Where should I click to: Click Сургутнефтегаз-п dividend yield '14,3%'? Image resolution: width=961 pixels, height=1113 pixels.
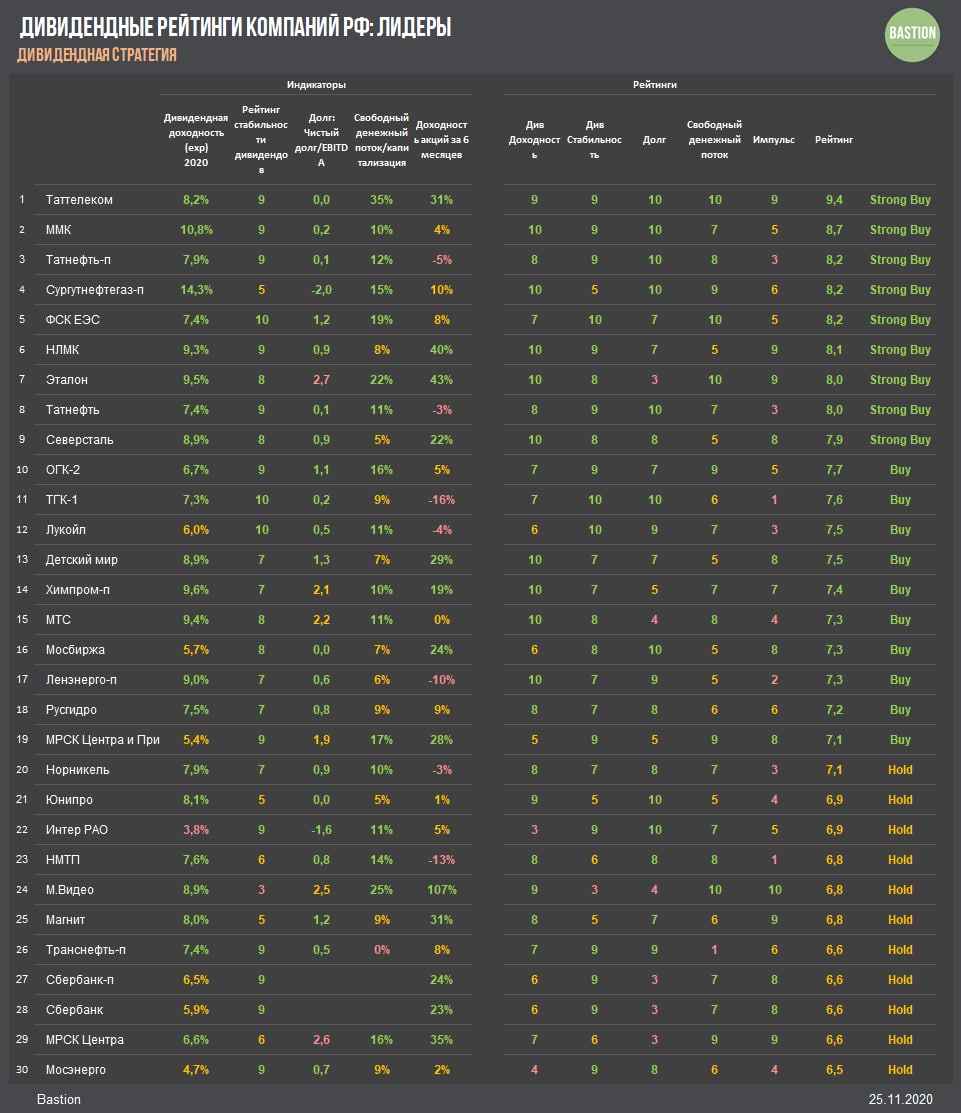(x=196, y=290)
